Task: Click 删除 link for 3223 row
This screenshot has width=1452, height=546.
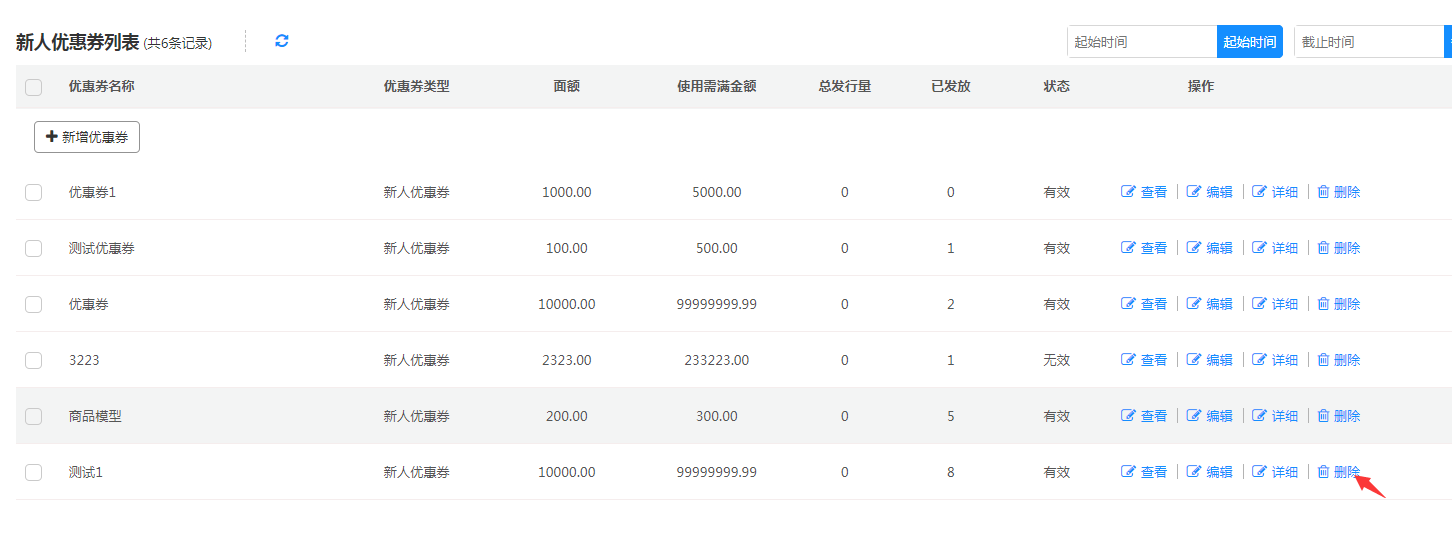Action: (x=1346, y=360)
